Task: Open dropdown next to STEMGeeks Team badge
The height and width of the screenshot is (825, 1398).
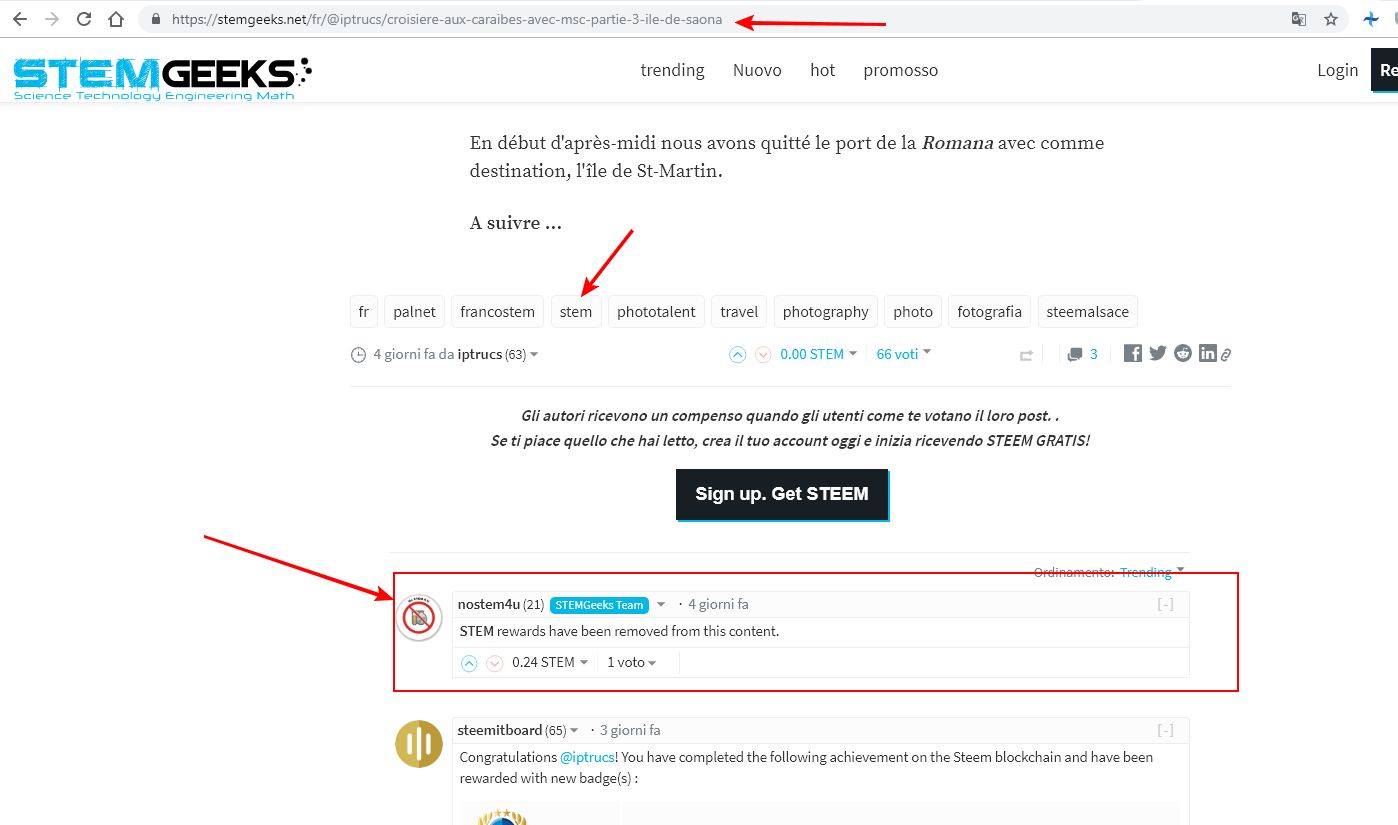Action: click(x=661, y=605)
